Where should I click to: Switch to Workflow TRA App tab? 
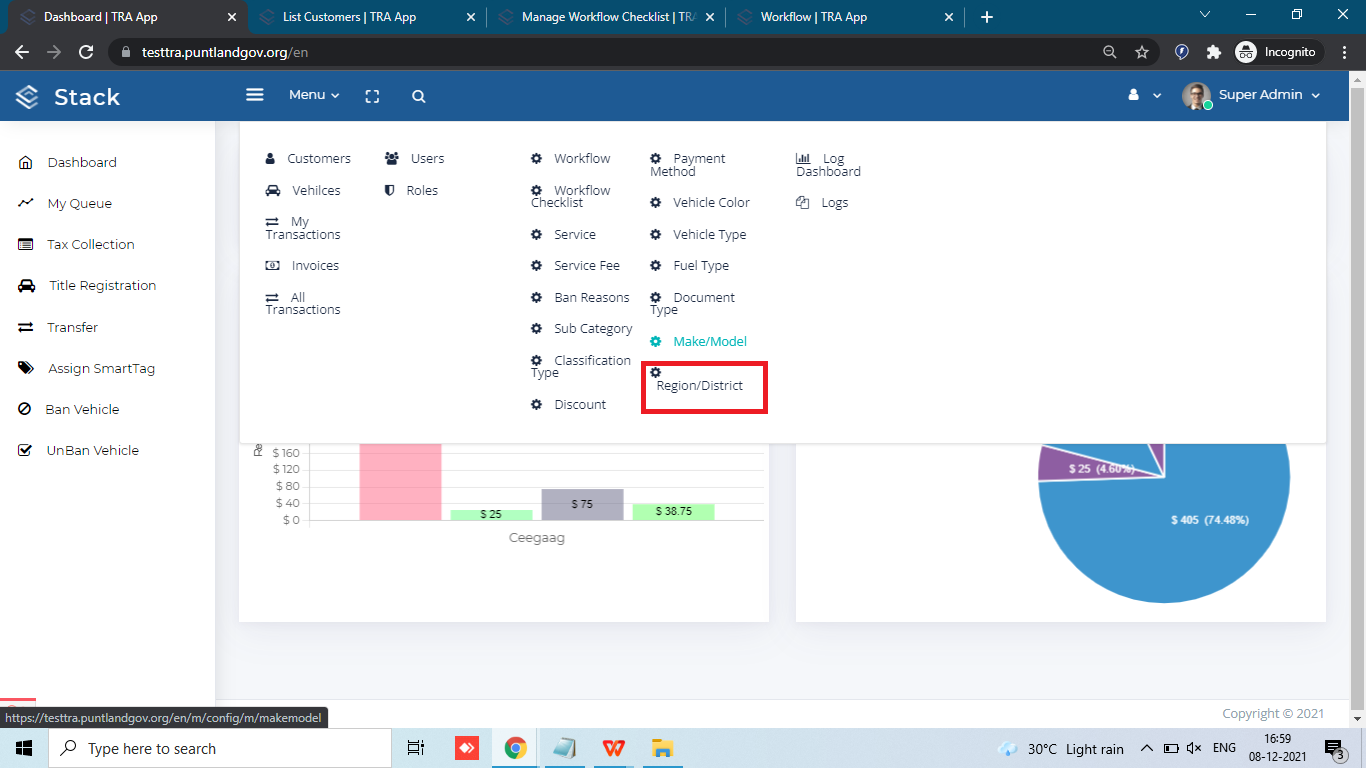846,17
